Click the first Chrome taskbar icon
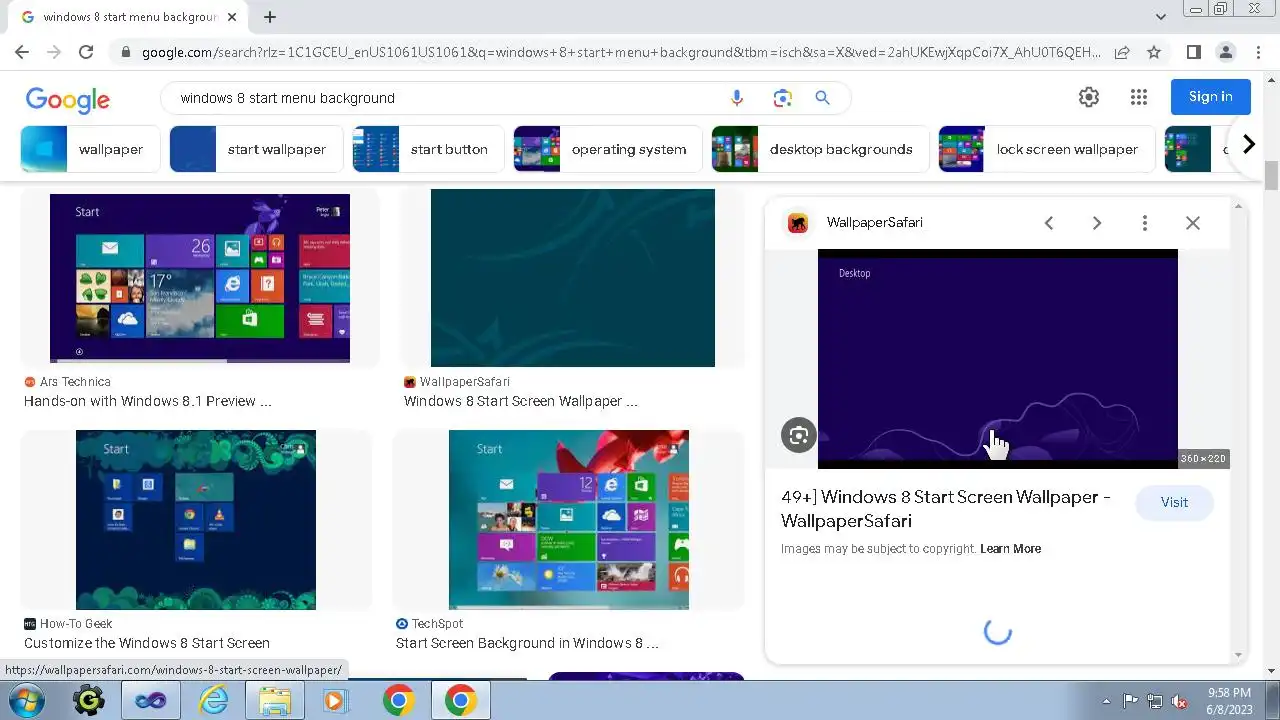This screenshot has width=1280, height=720. point(398,701)
